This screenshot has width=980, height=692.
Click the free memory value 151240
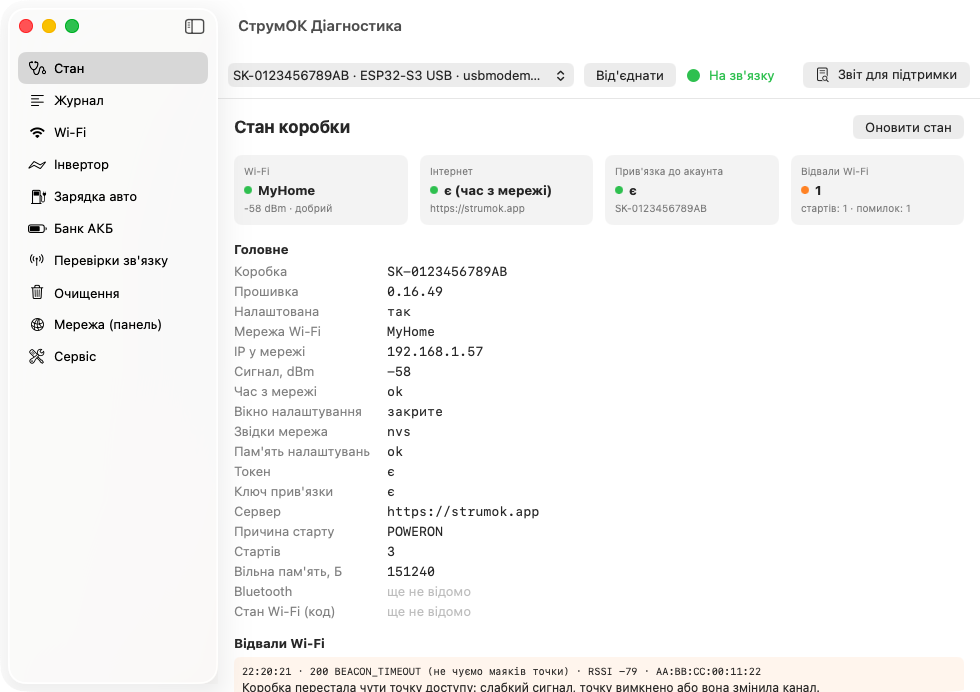411,572
